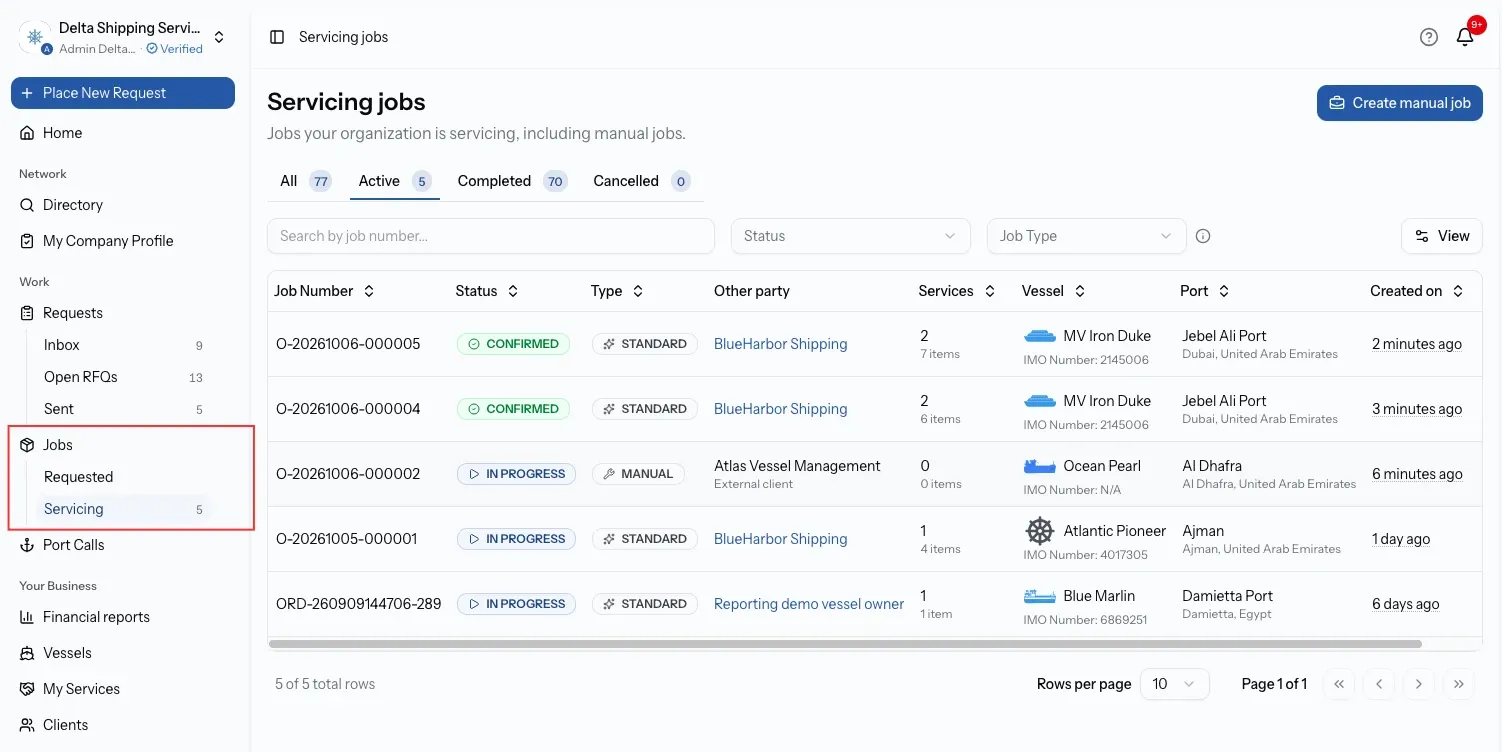Image resolution: width=1502 pixels, height=752 pixels.
Task: Sort by the Created on column
Action: [x=1417, y=291]
